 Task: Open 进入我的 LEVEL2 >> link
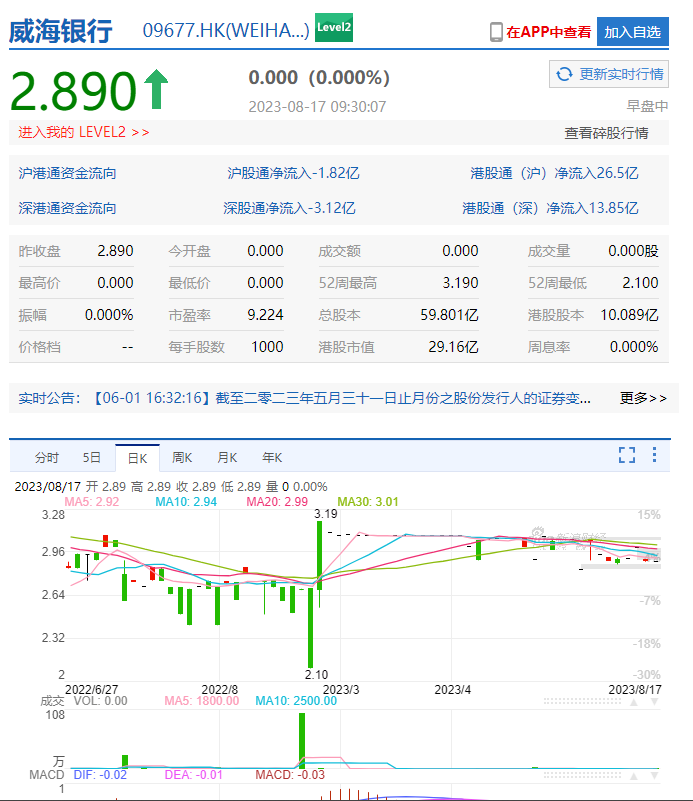tap(84, 132)
